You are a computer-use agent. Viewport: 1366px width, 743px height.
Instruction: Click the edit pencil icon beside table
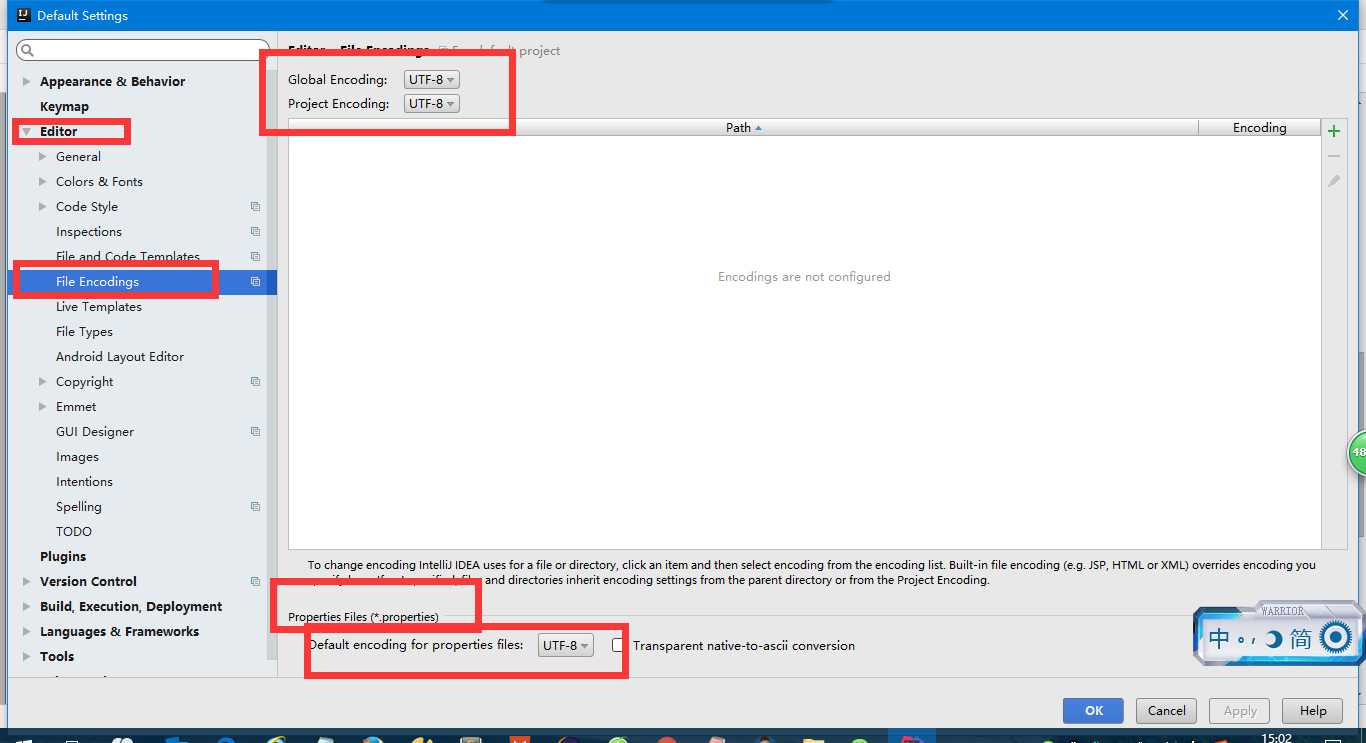pyautogui.click(x=1333, y=181)
